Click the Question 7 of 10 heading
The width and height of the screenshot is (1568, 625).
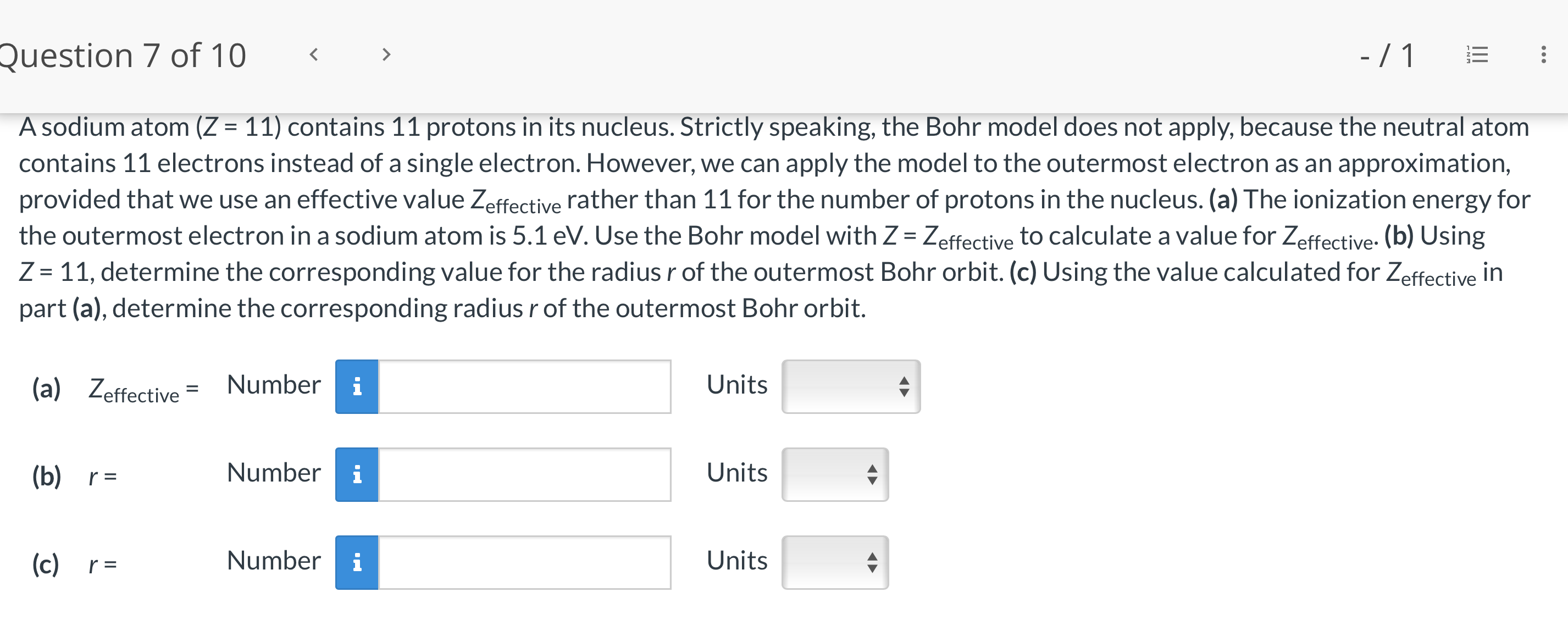pyautogui.click(x=122, y=55)
